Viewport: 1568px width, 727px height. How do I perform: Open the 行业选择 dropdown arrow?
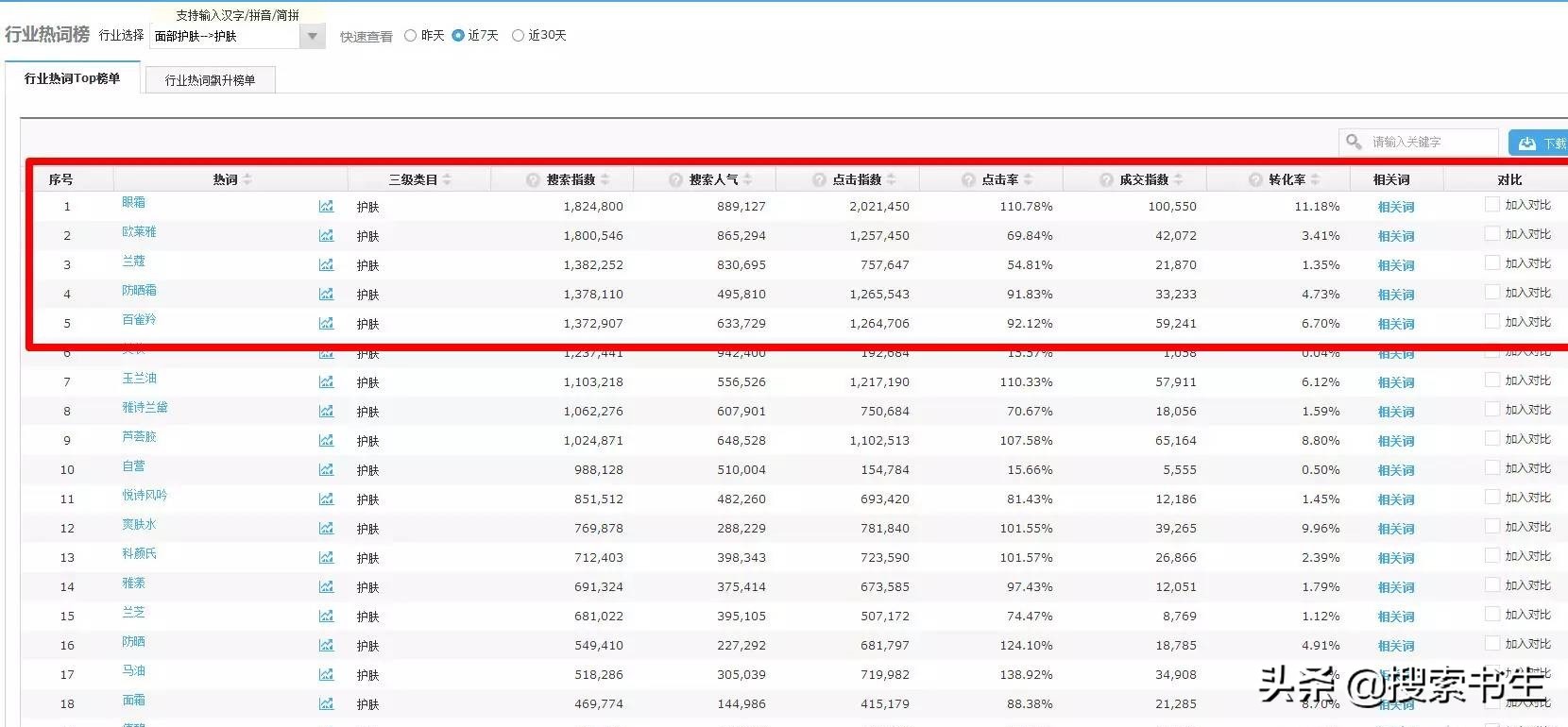point(313,36)
